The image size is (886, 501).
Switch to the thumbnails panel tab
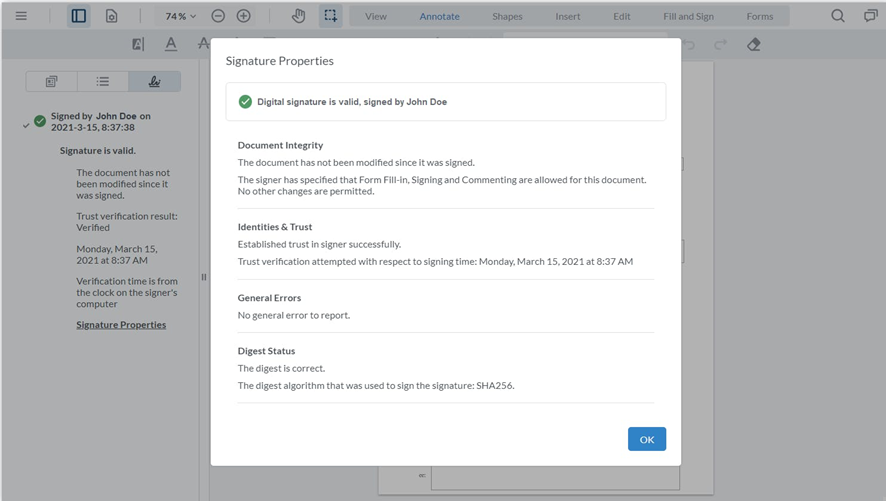click(x=51, y=81)
